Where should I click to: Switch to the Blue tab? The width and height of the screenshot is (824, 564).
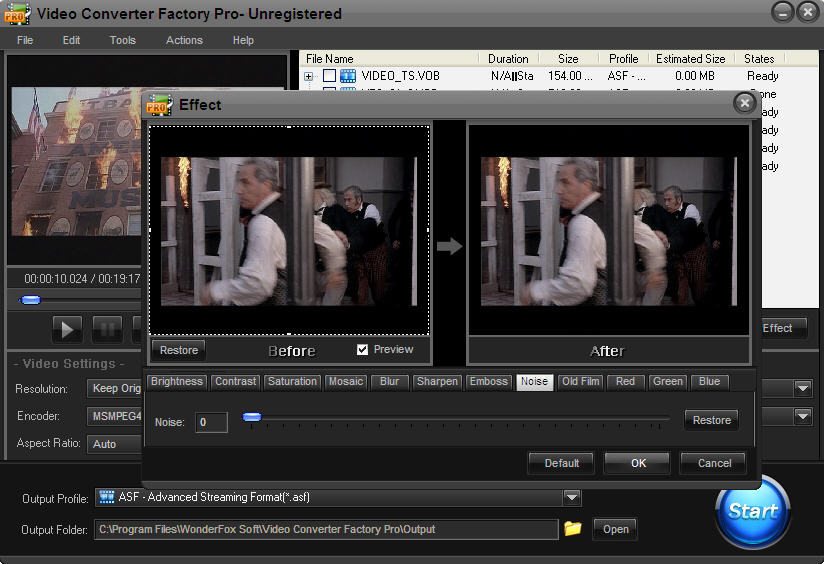coord(709,382)
